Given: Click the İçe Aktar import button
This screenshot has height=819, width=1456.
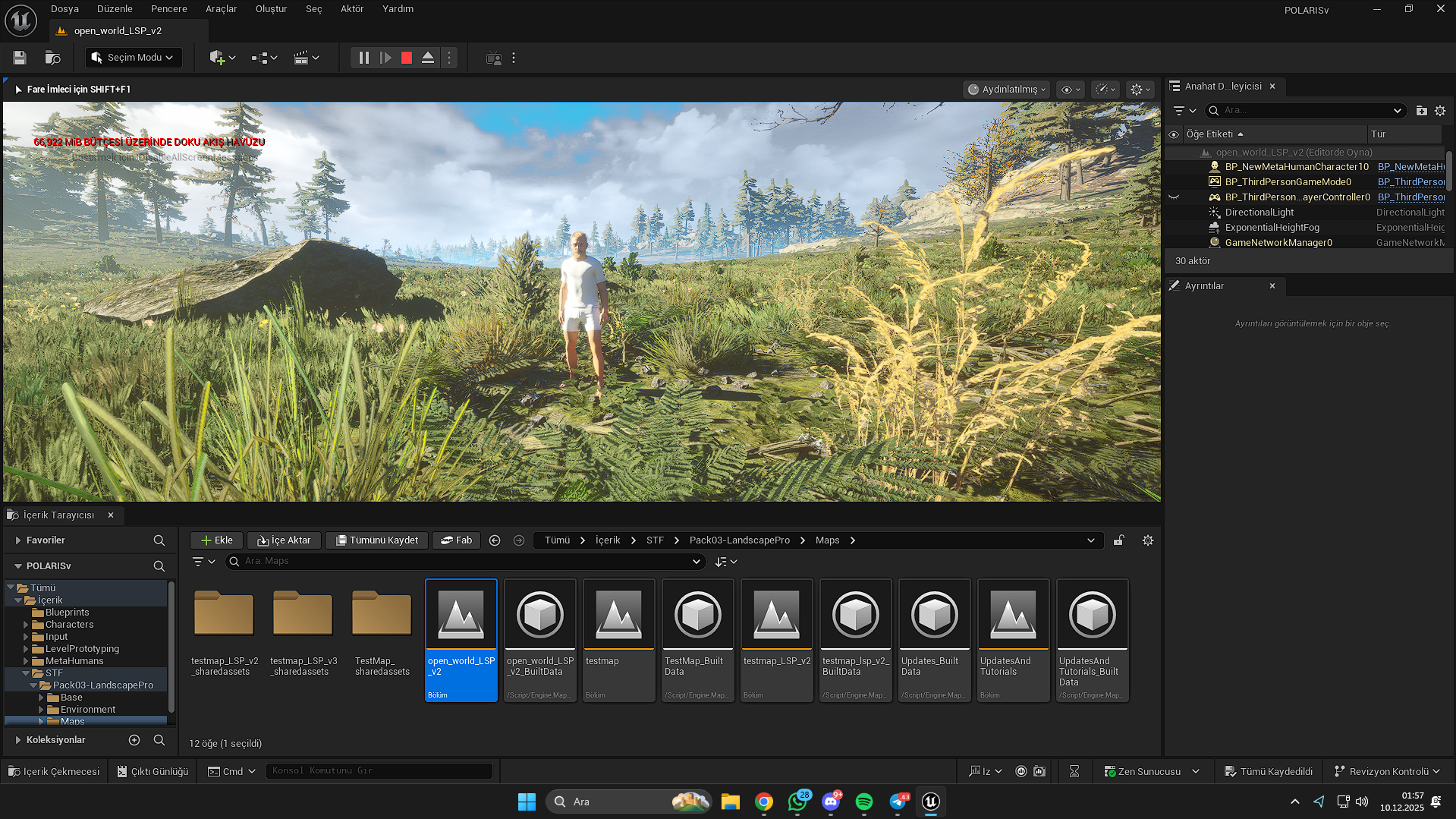Looking at the screenshot, I should pos(285,540).
